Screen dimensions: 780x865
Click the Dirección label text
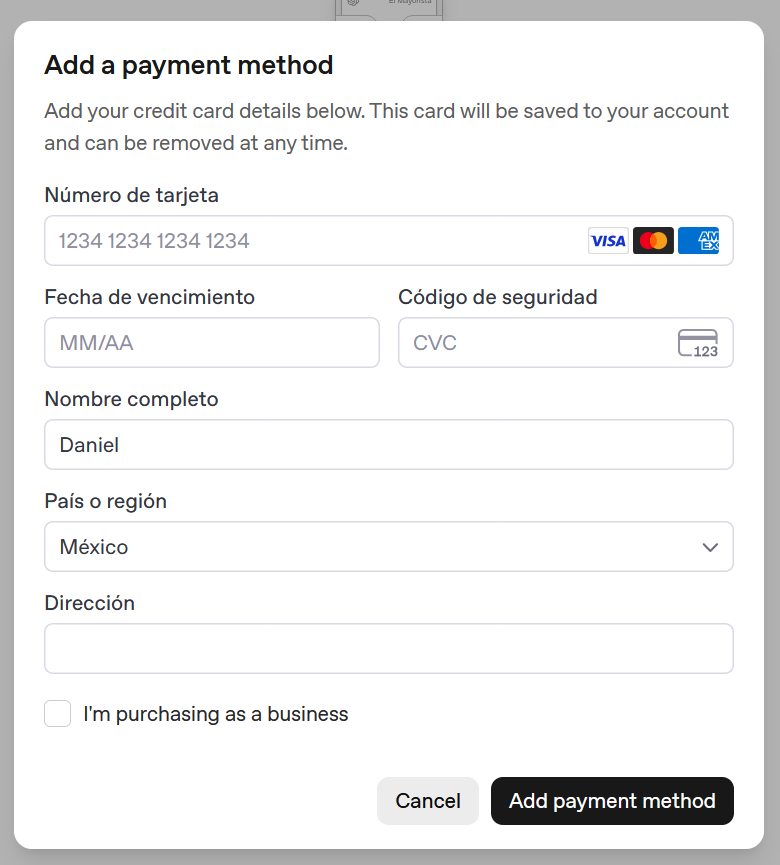tap(90, 603)
